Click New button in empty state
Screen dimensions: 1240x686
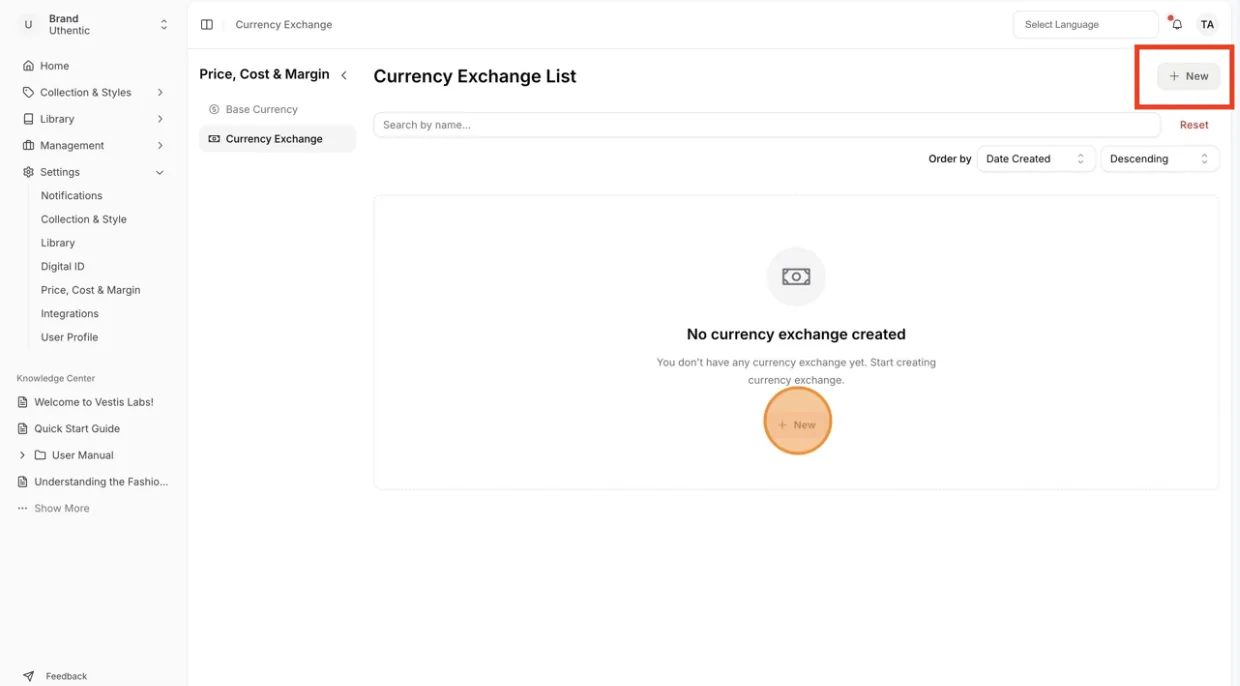point(797,425)
